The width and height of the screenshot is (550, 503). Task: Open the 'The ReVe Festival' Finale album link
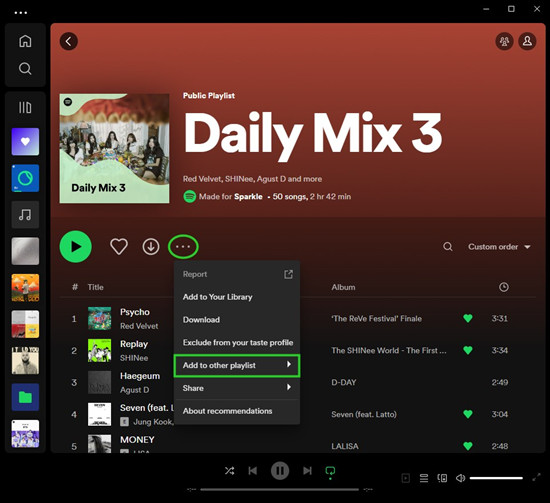pyautogui.click(x=376, y=318)
